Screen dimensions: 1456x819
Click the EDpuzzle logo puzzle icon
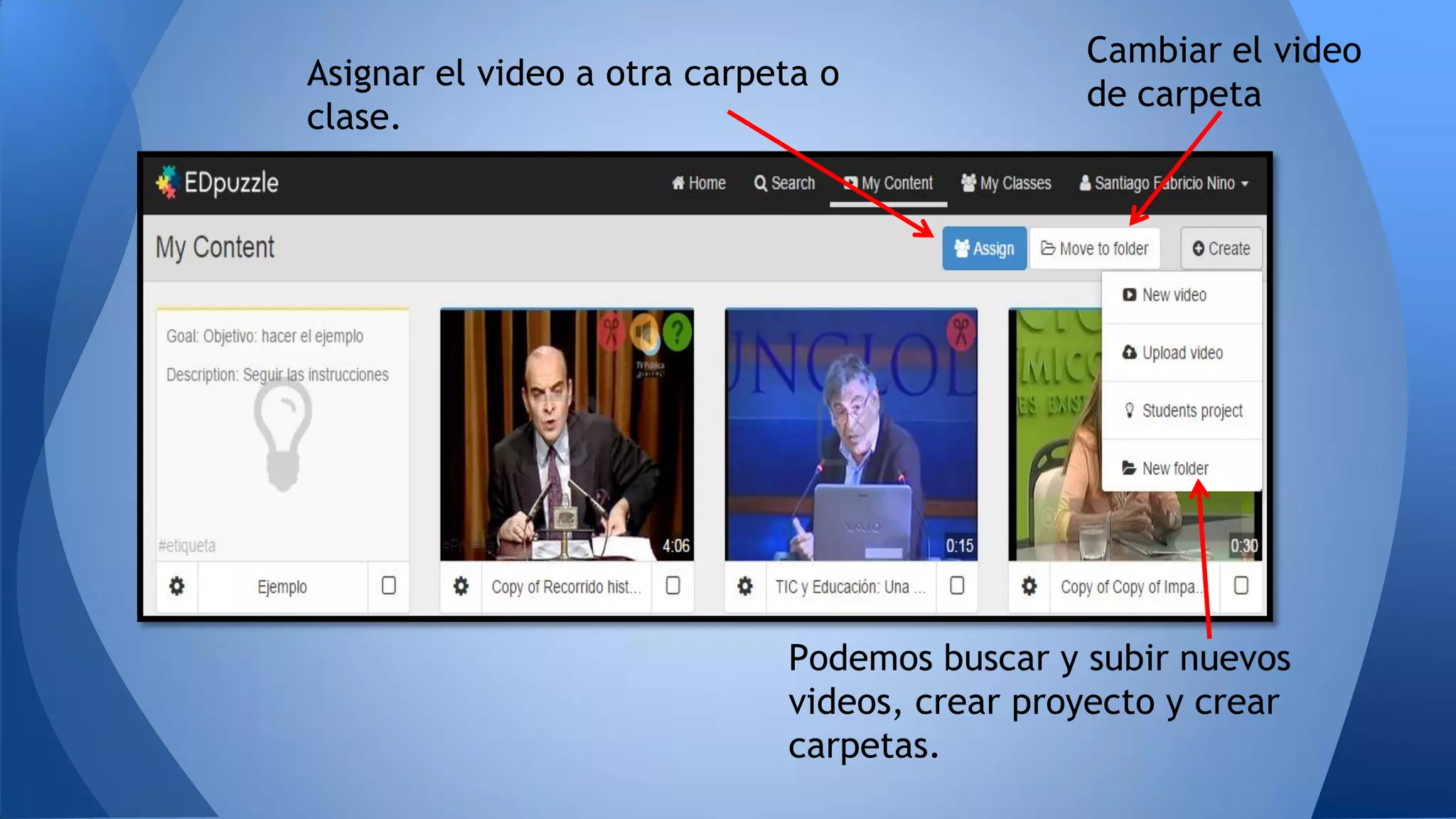167,182
